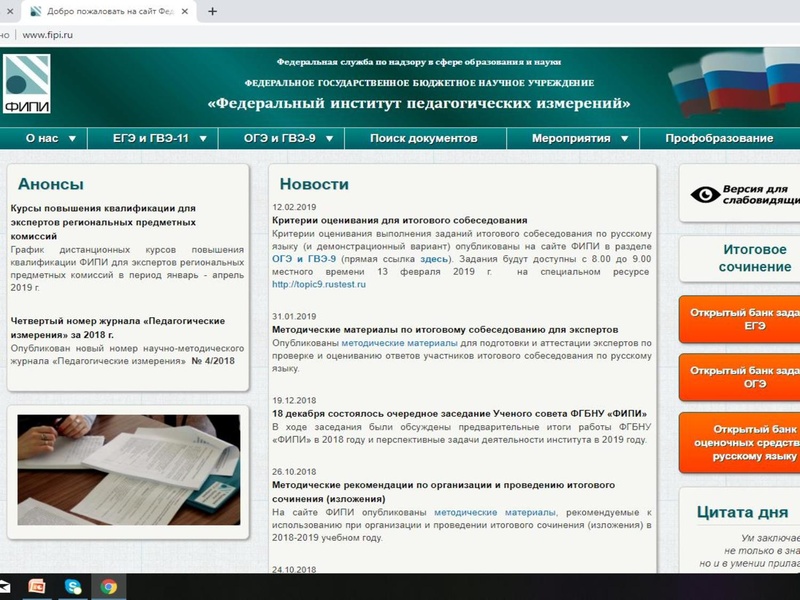Open the Mail app from the taskbar

pos(6,584)
